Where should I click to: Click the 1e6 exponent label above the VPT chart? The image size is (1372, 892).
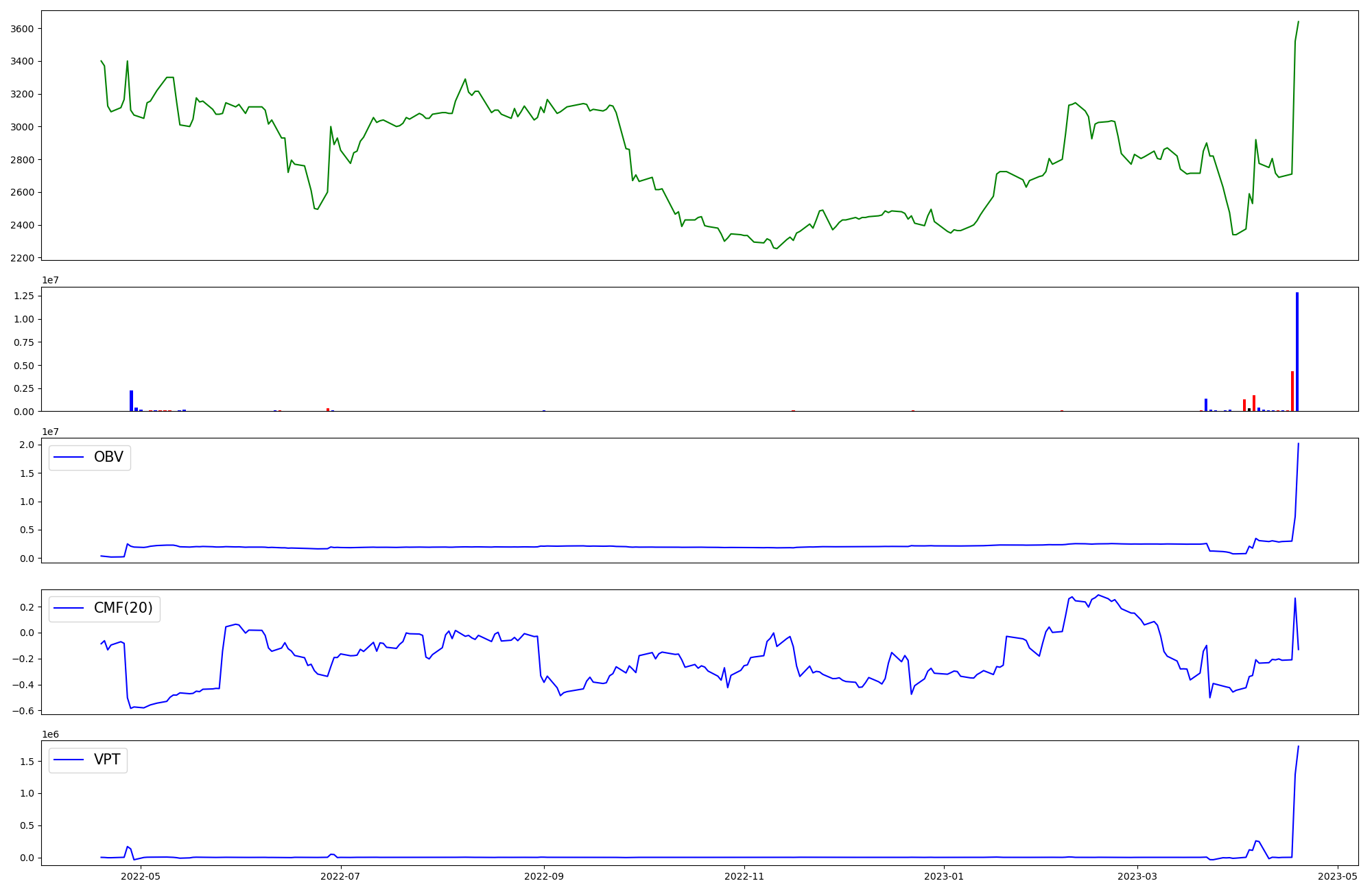[50, 735]
